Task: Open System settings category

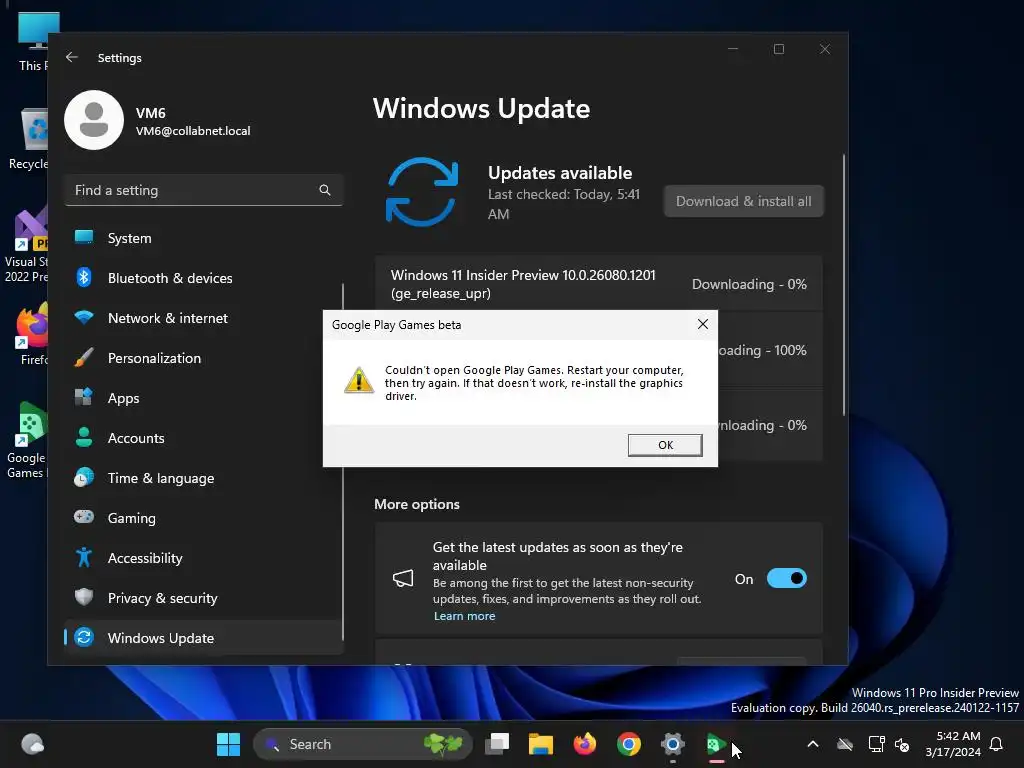Action: click(x=204, y=238)
